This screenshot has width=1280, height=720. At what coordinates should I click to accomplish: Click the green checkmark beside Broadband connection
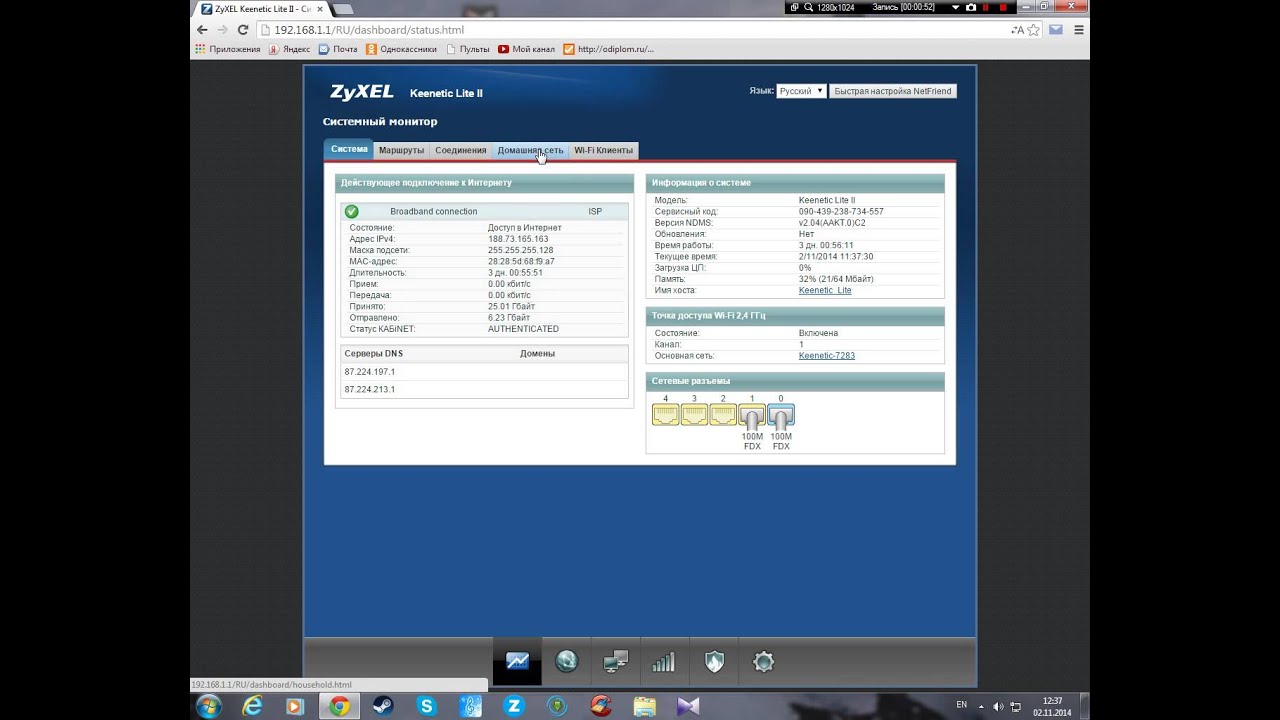(x=351, y=211)
